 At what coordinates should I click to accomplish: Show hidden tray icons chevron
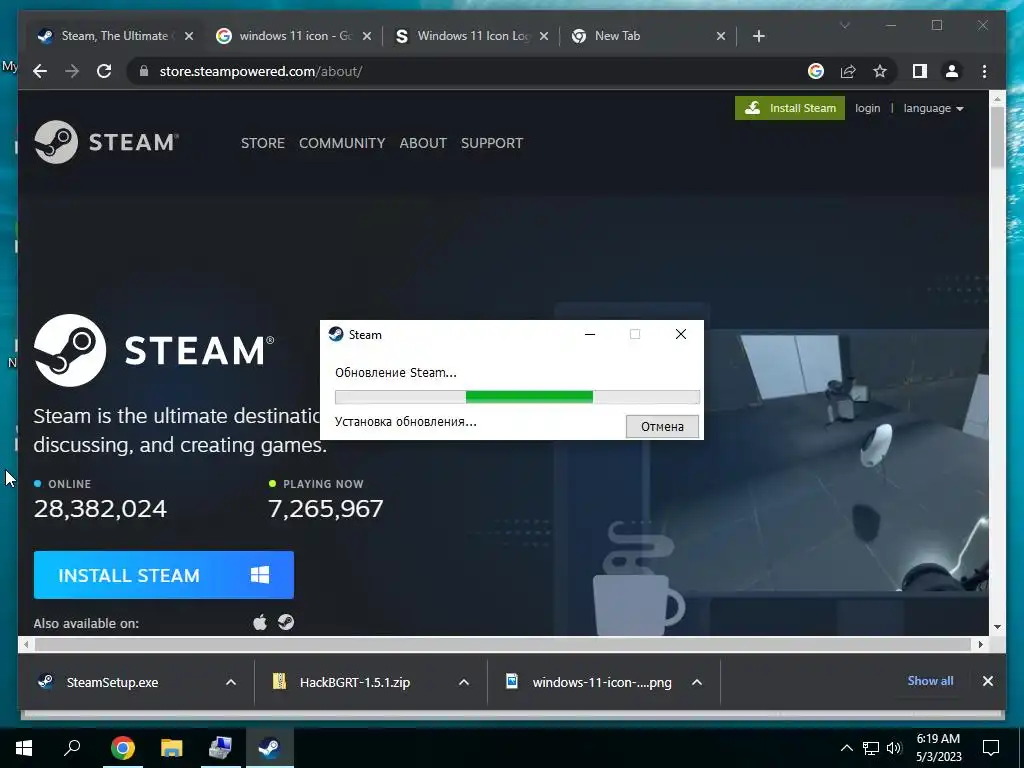click(846, 748)
